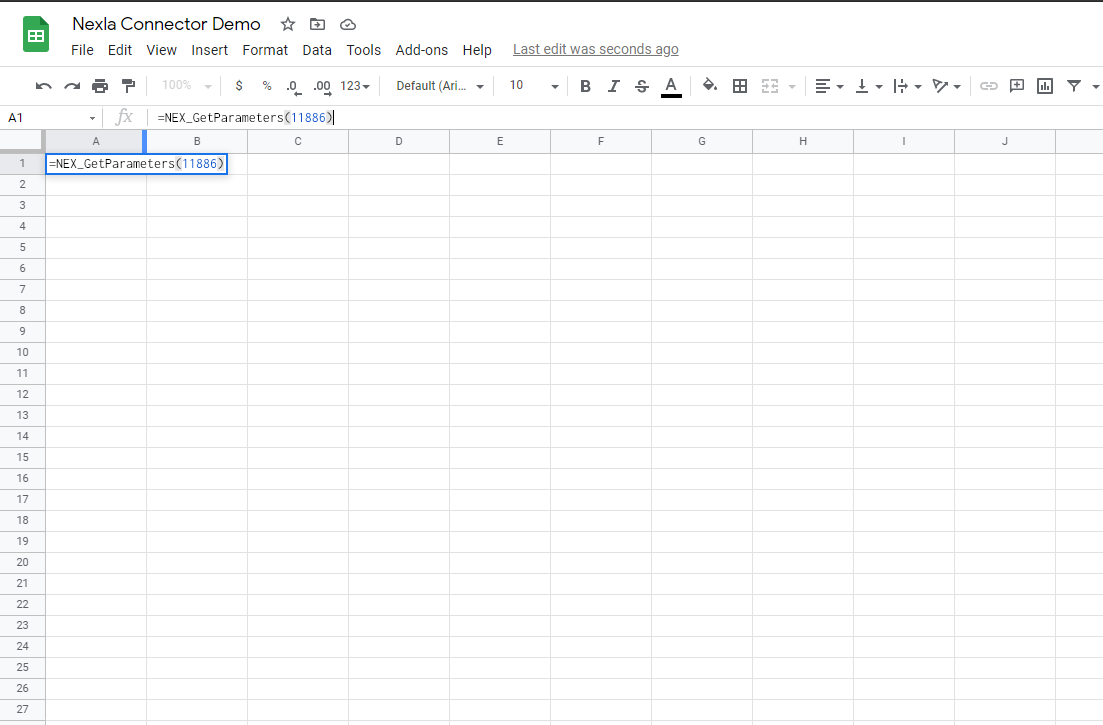The width and height of the screenshot is (1103, 725).
Task: Open the font family dropdown
Action: pyautogui.click(x=440, y=86)
